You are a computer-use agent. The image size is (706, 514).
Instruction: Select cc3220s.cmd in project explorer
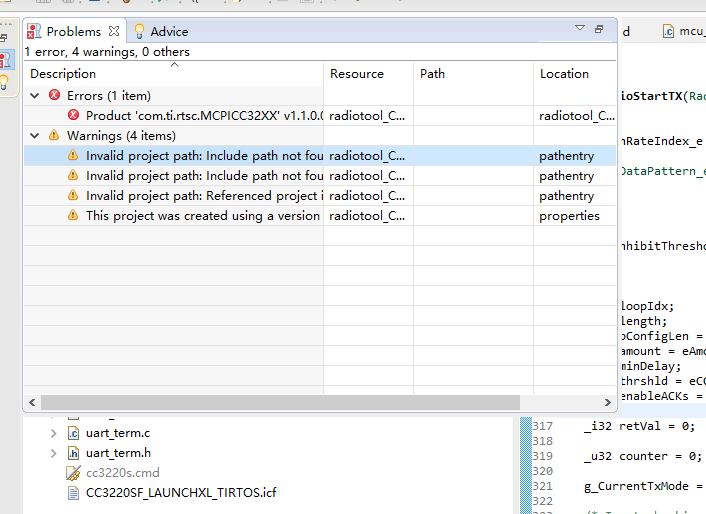point(122,473)
